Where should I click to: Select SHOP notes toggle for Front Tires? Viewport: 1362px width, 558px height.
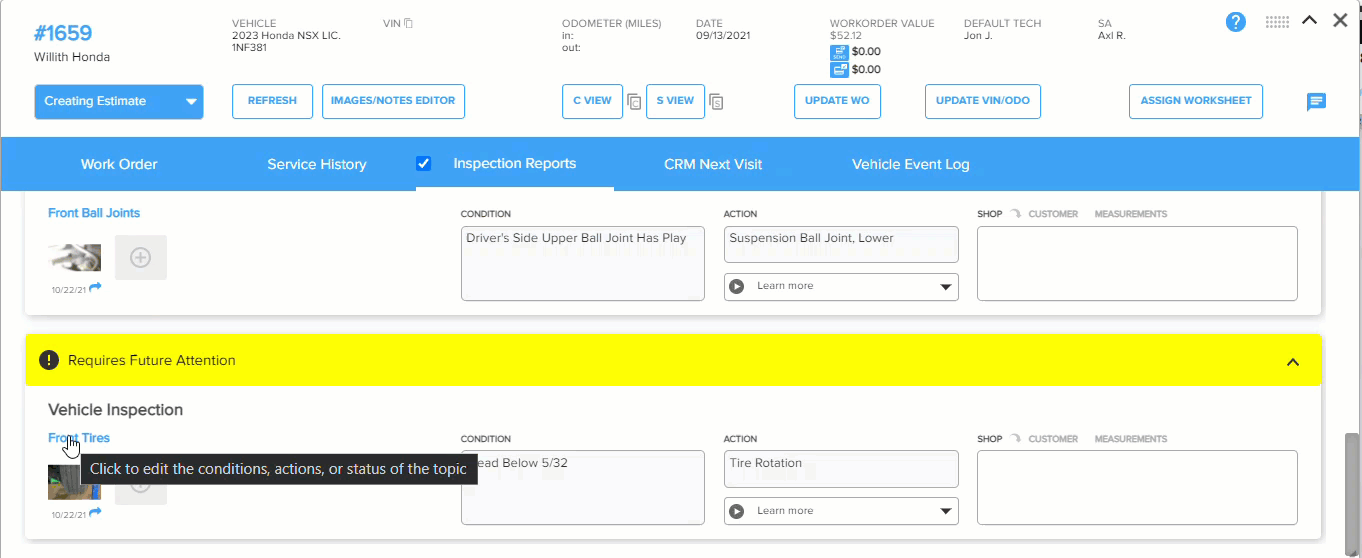click(x=990, y=439)
